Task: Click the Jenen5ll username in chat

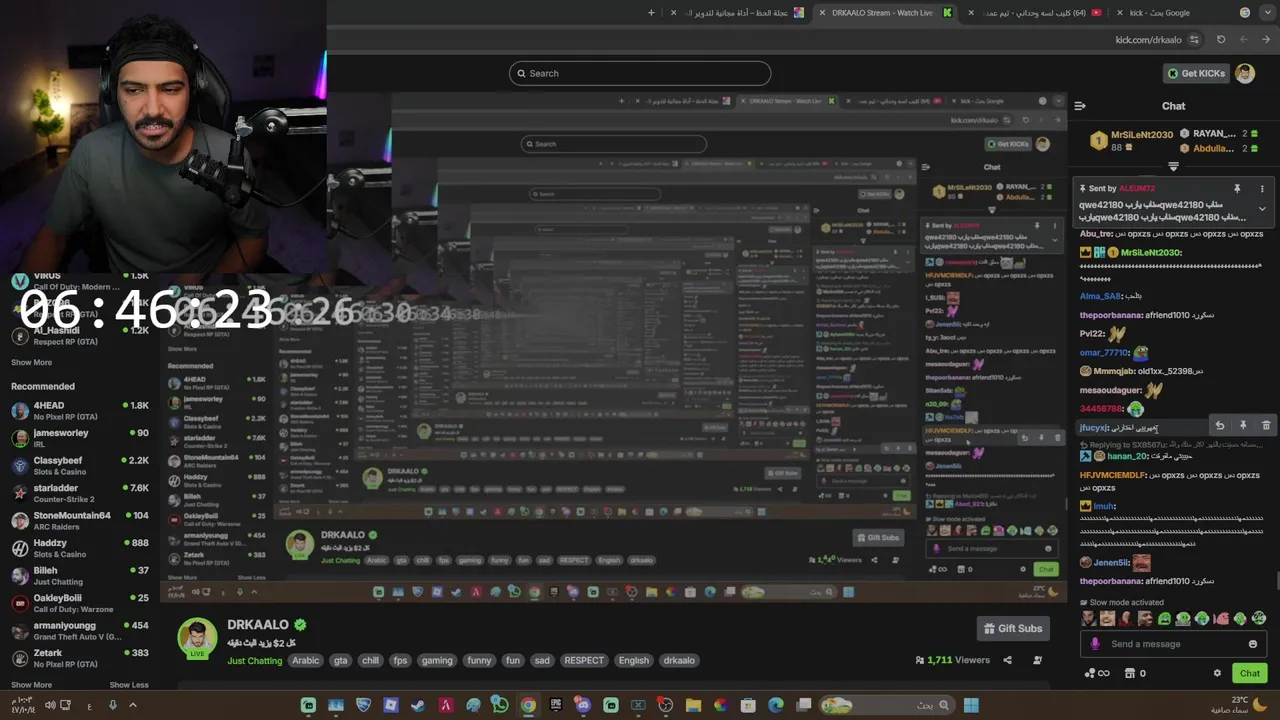Action: (x=1110, y=563)
